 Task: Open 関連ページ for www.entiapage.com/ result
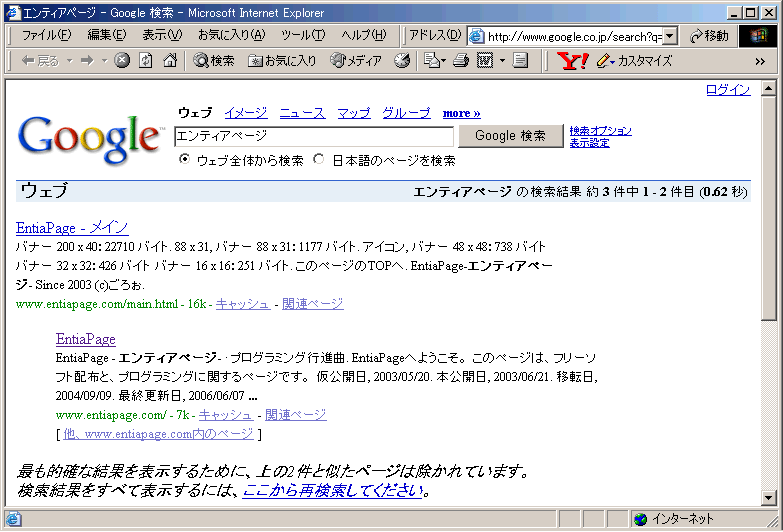pos(296,415)
